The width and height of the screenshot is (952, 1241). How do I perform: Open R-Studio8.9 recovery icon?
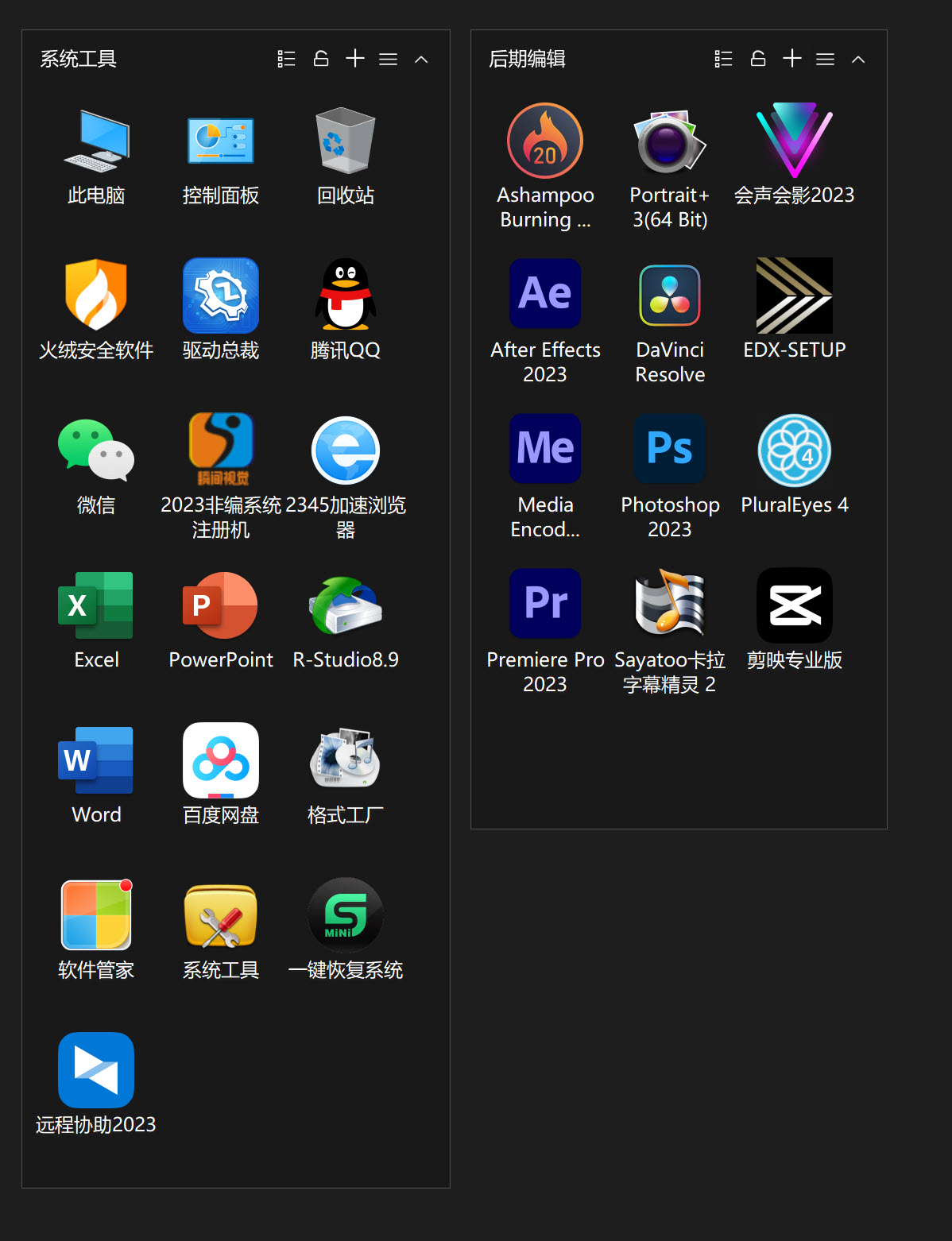[346, 605]
